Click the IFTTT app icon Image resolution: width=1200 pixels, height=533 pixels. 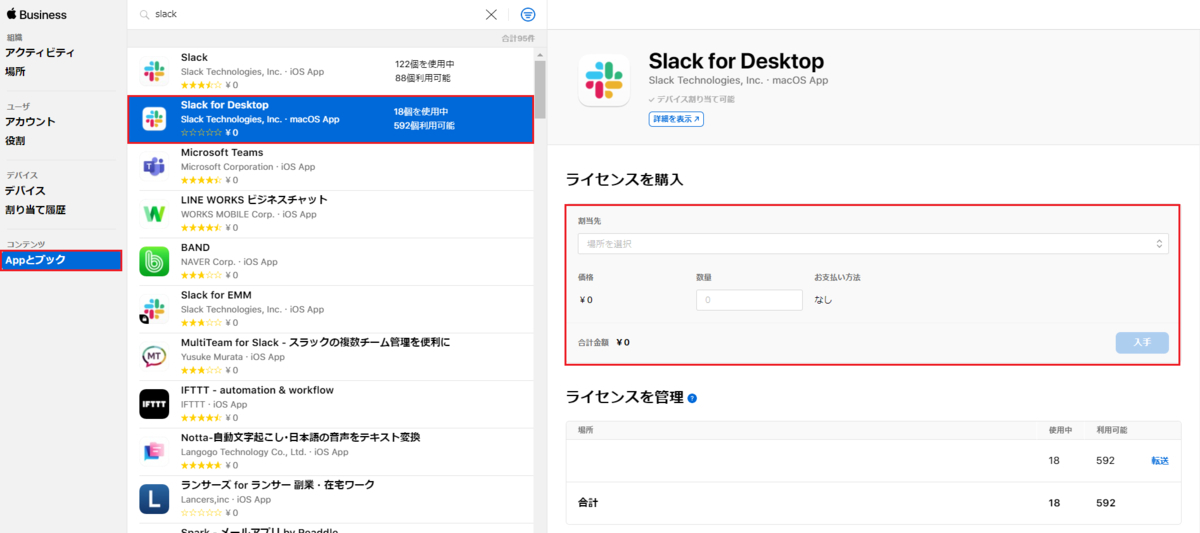pos(154,404)
